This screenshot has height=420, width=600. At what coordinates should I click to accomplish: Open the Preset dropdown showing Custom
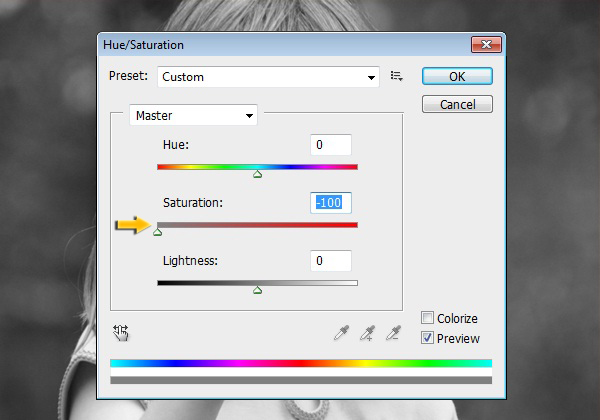[269, 77]
